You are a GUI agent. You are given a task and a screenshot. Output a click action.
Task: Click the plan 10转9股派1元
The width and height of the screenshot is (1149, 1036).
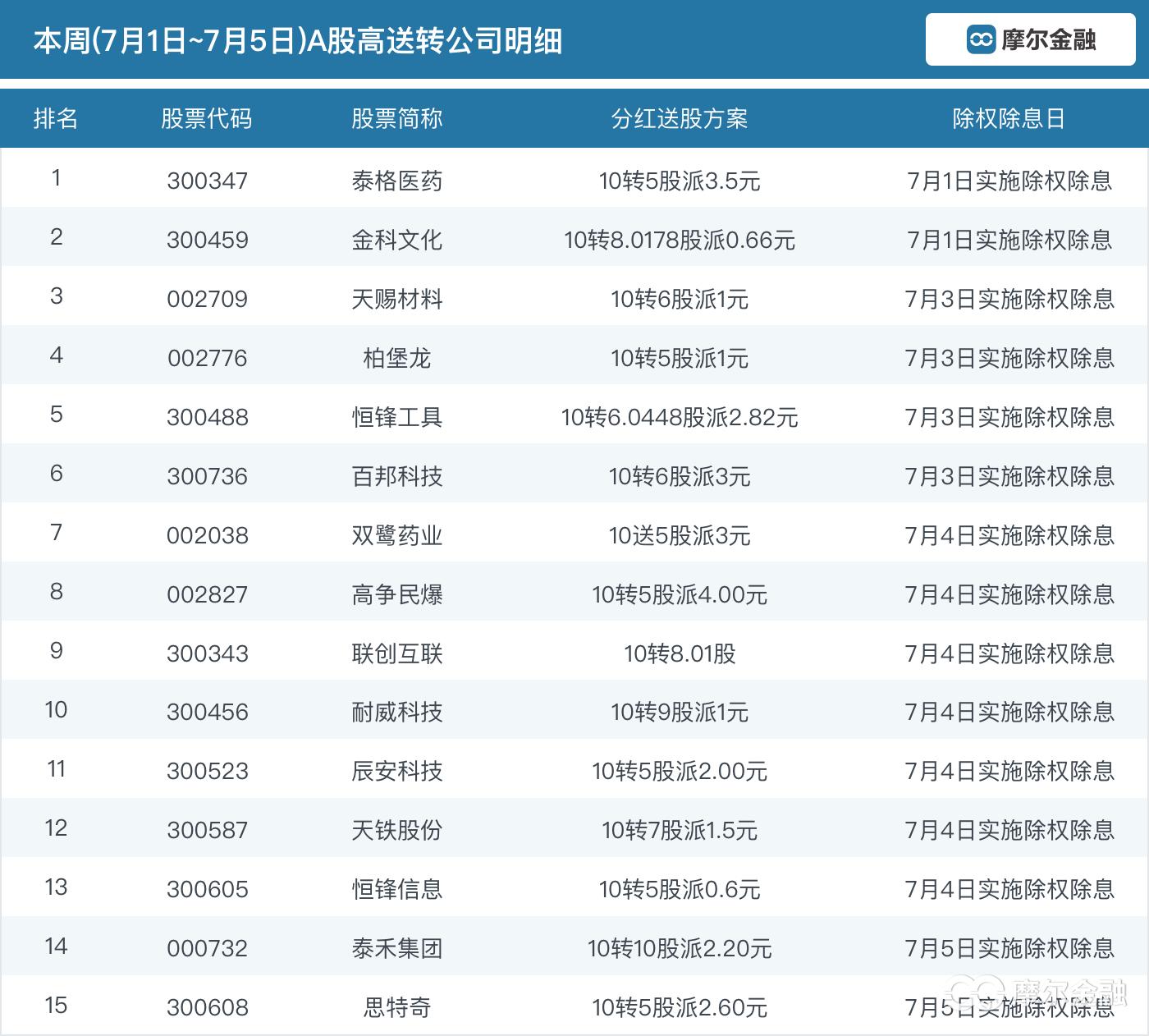[680, 712]
